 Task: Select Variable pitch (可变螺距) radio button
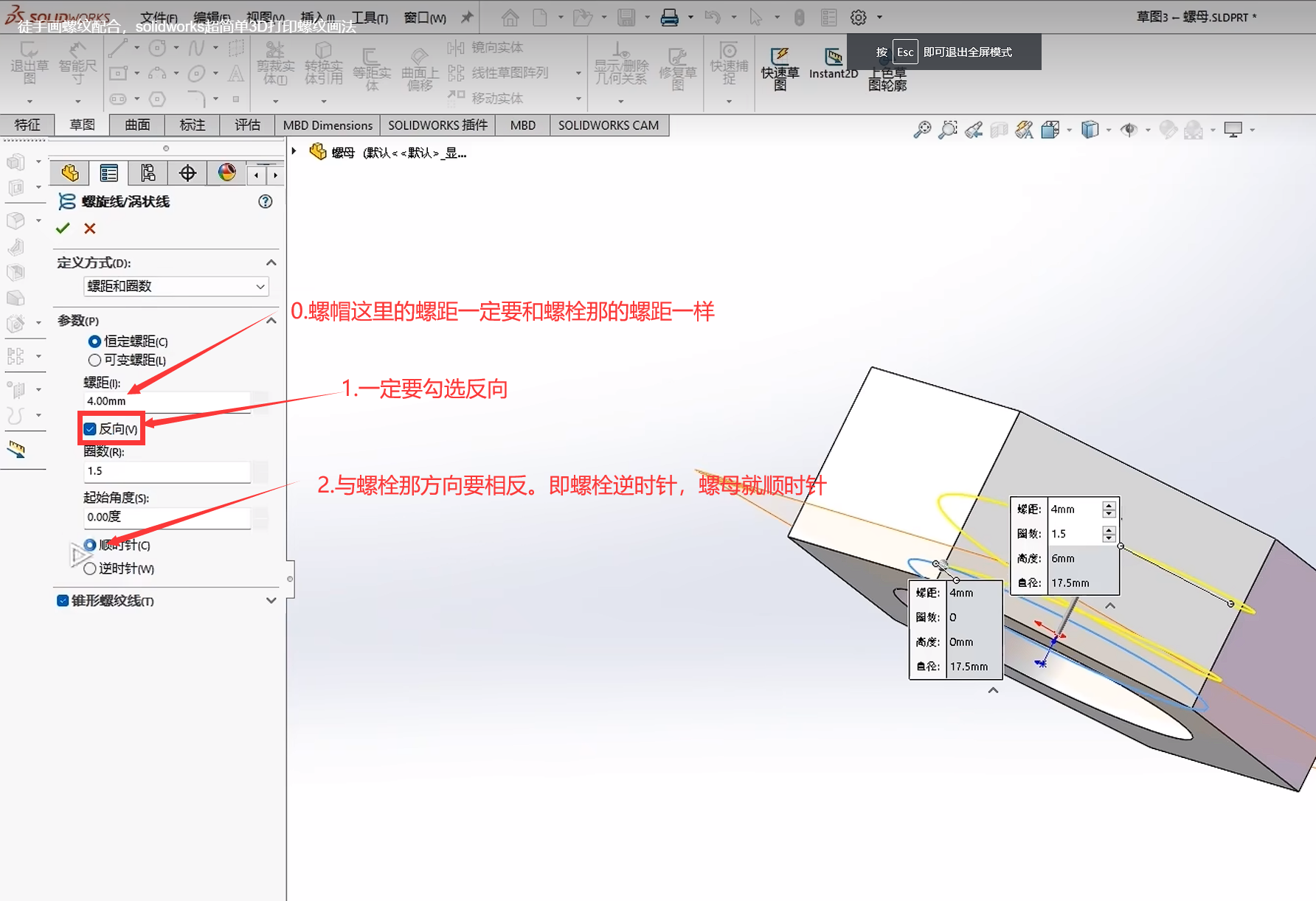point(94,360)
